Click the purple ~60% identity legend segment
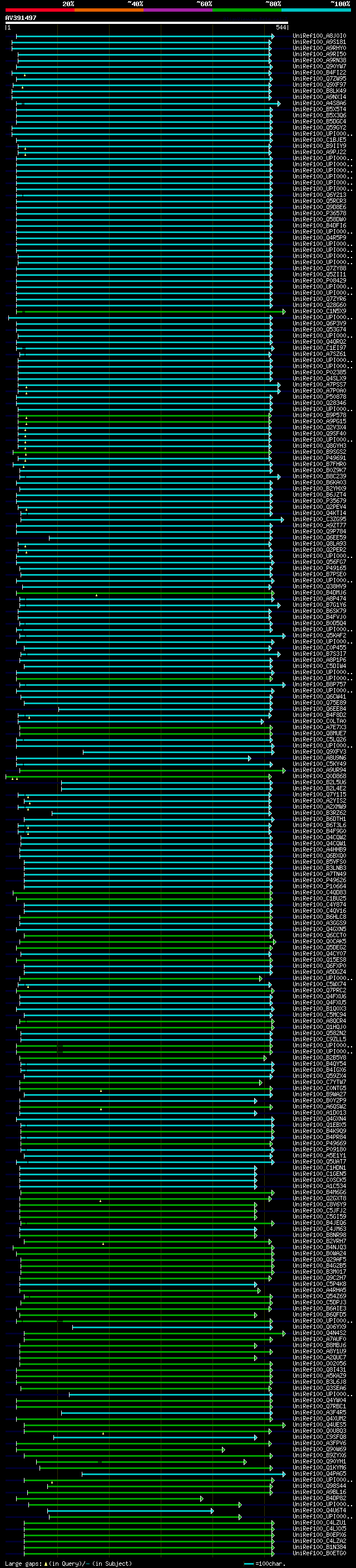 177,10
